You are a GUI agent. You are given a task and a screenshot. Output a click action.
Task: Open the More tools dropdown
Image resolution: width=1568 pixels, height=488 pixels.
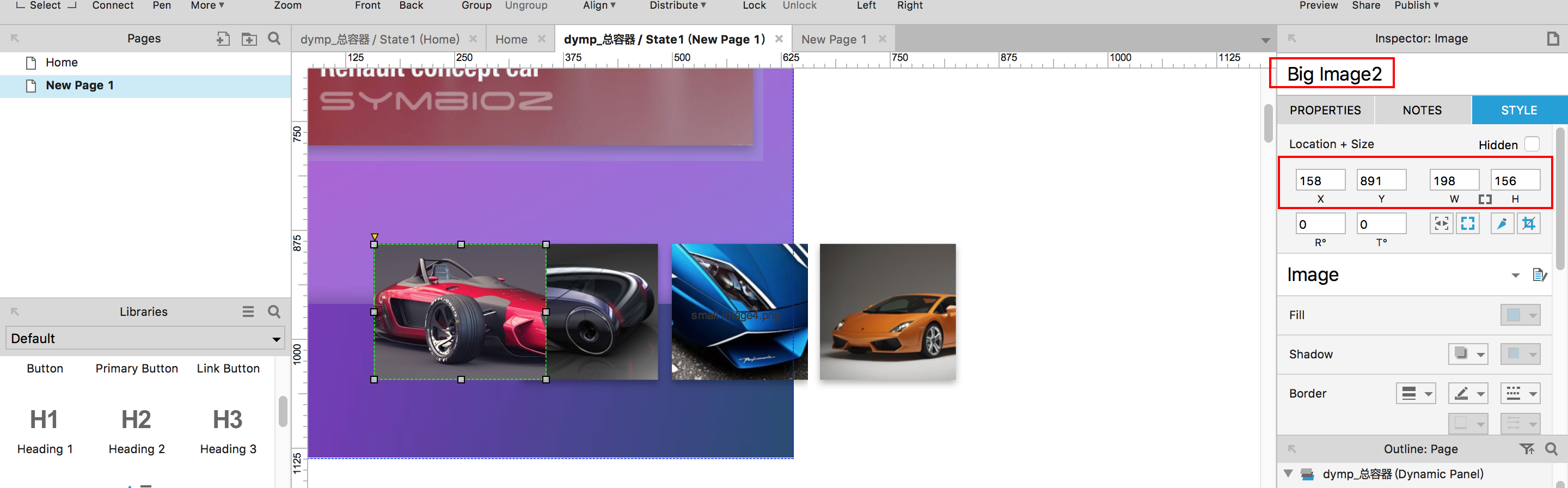point(207,5)
